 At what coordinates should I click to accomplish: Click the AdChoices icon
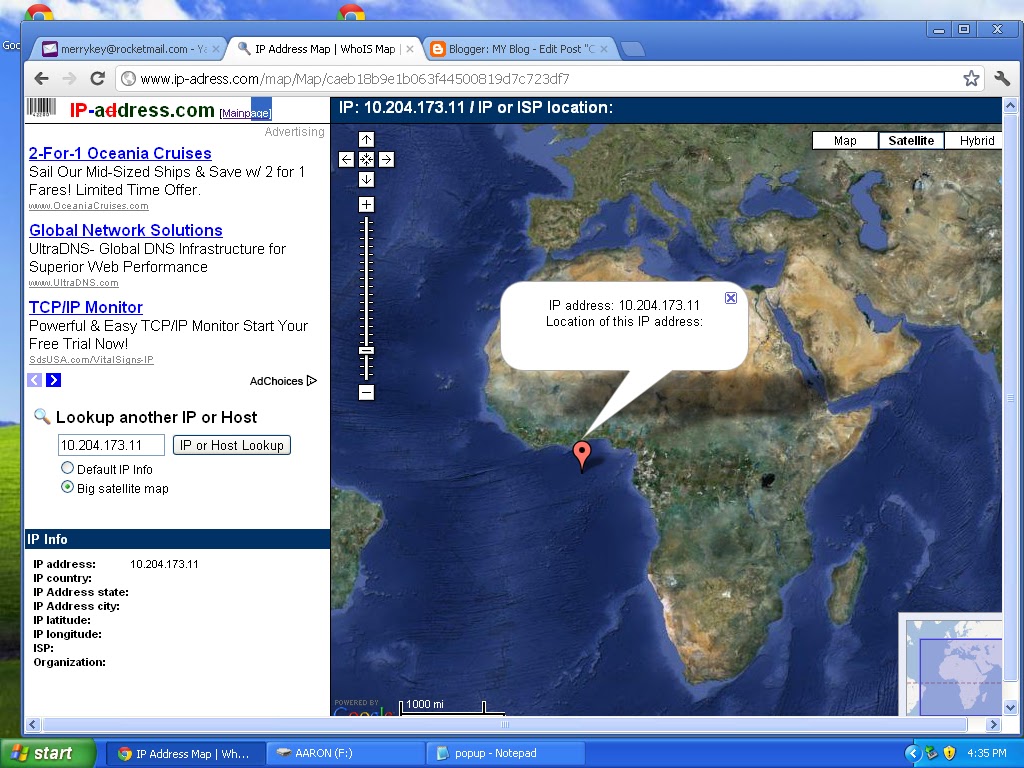312,381
